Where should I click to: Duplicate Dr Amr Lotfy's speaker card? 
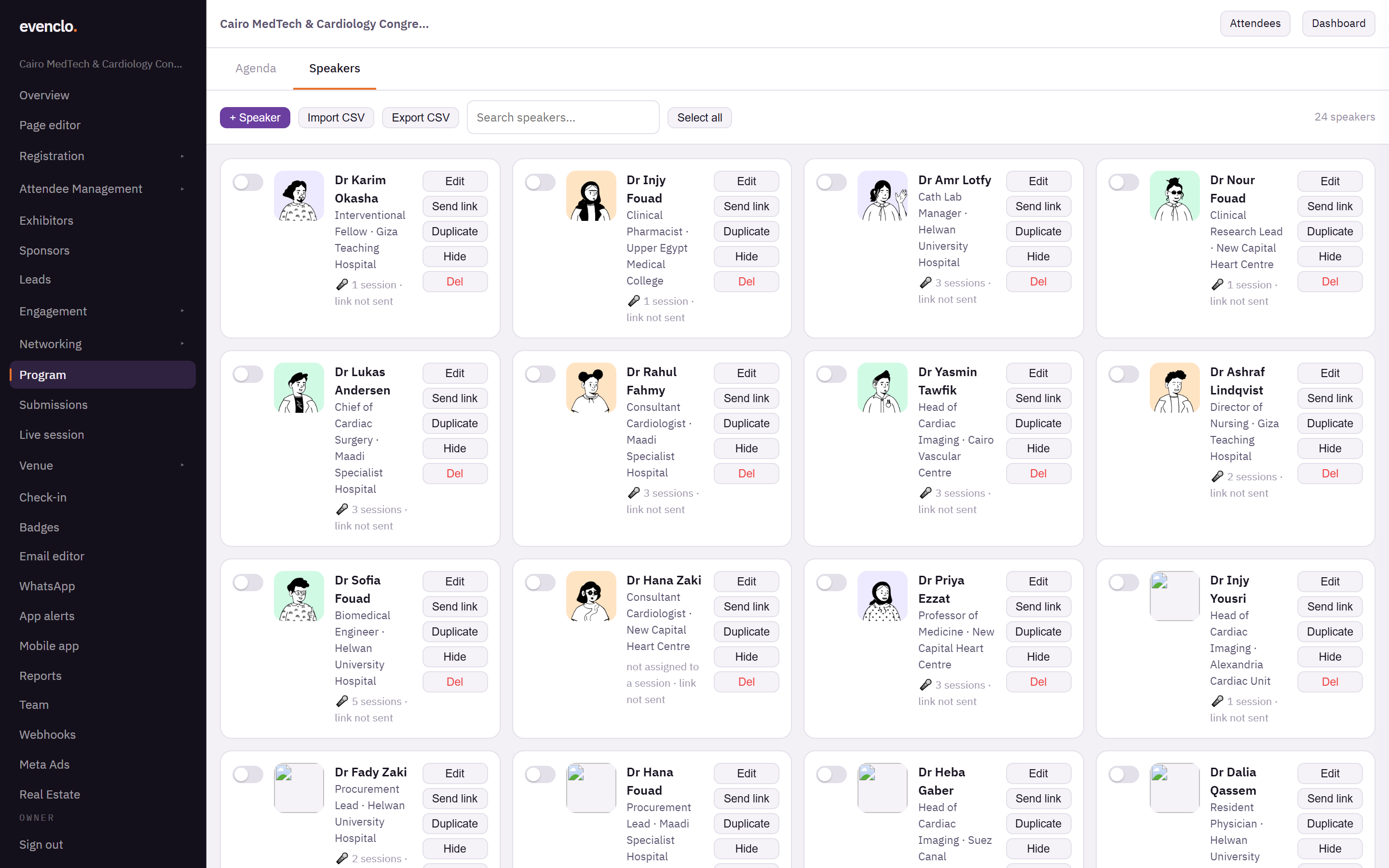click(1038, 231)
